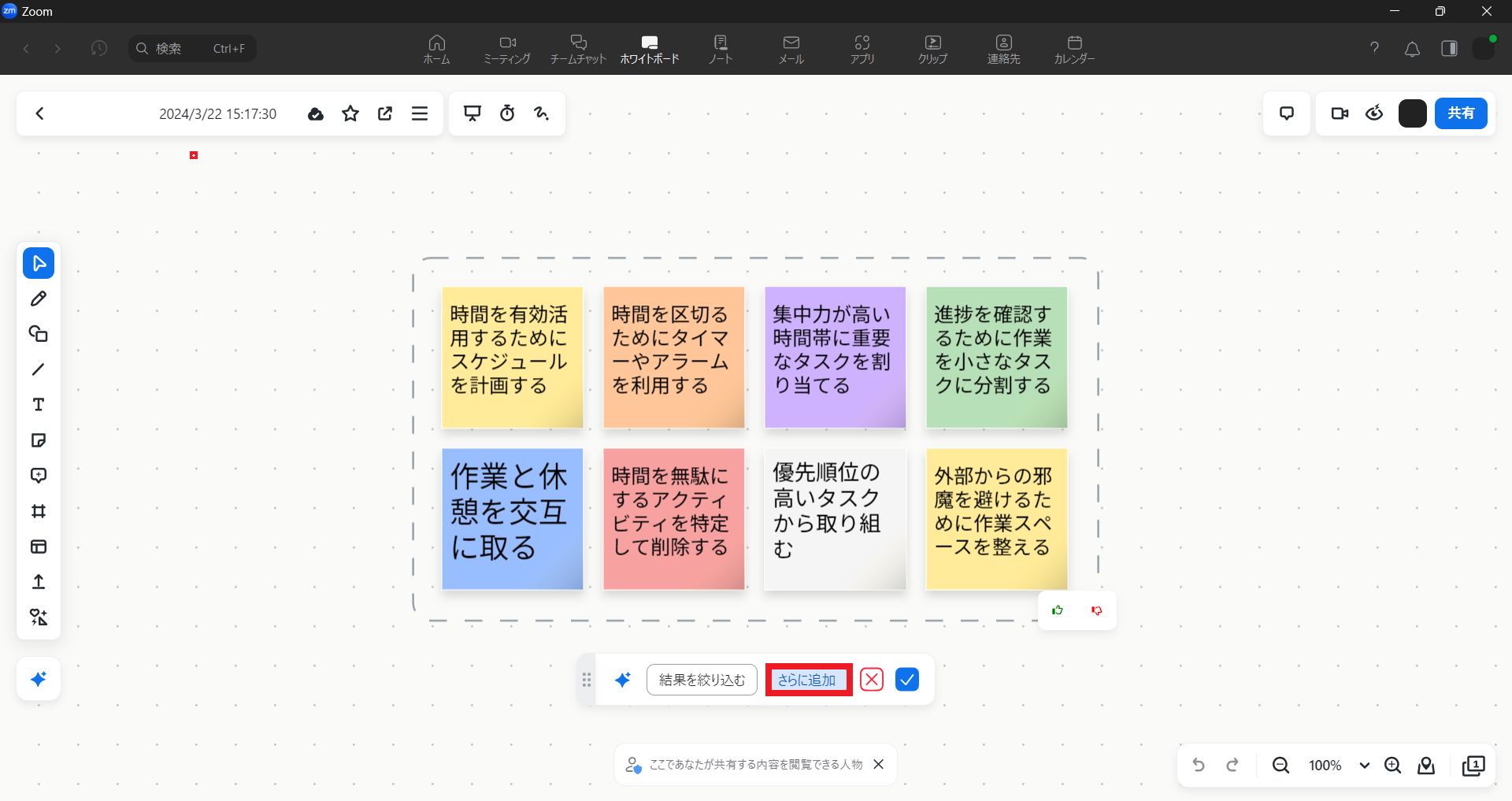
Task: Switch to the チームチャット tab
Action: [x=578, y=49]
